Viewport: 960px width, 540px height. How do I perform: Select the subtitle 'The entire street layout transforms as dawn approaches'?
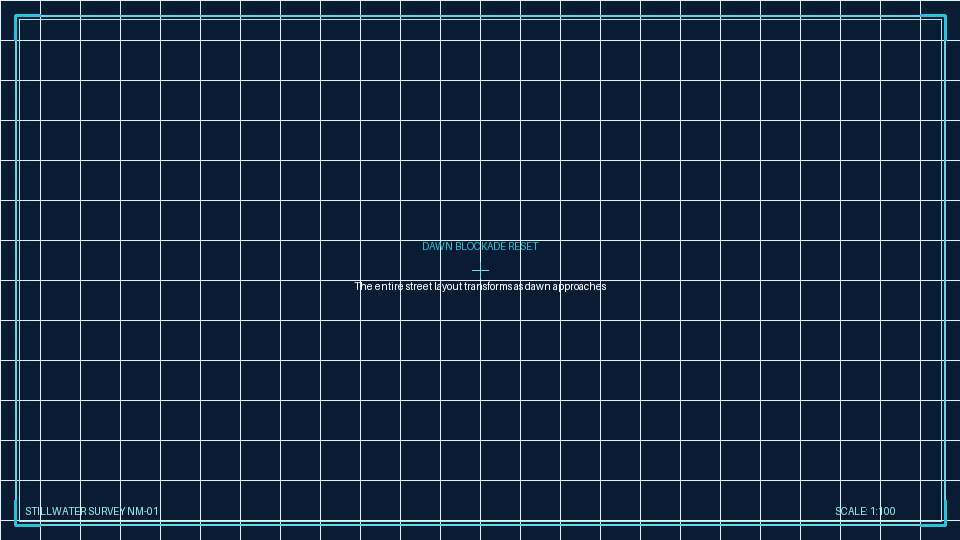point(480,286)
